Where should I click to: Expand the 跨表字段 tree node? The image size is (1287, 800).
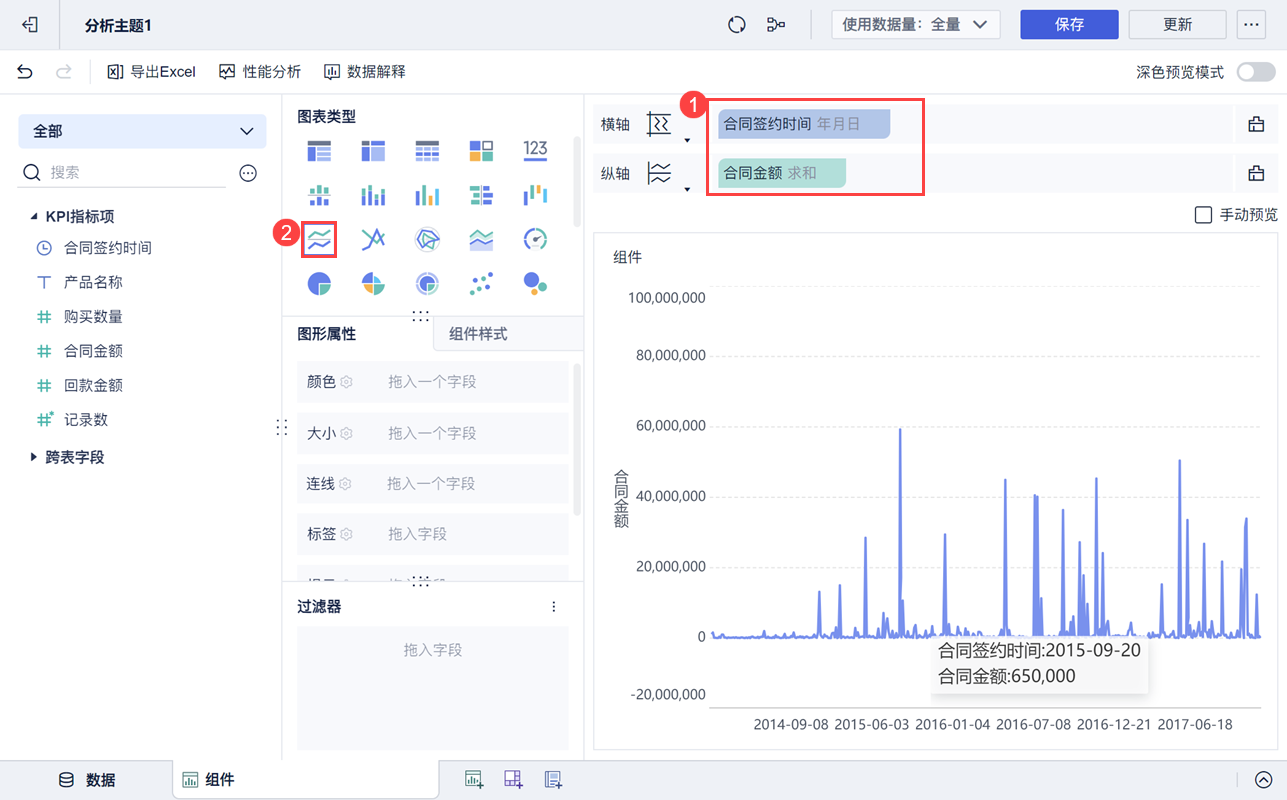click(34, 457)
